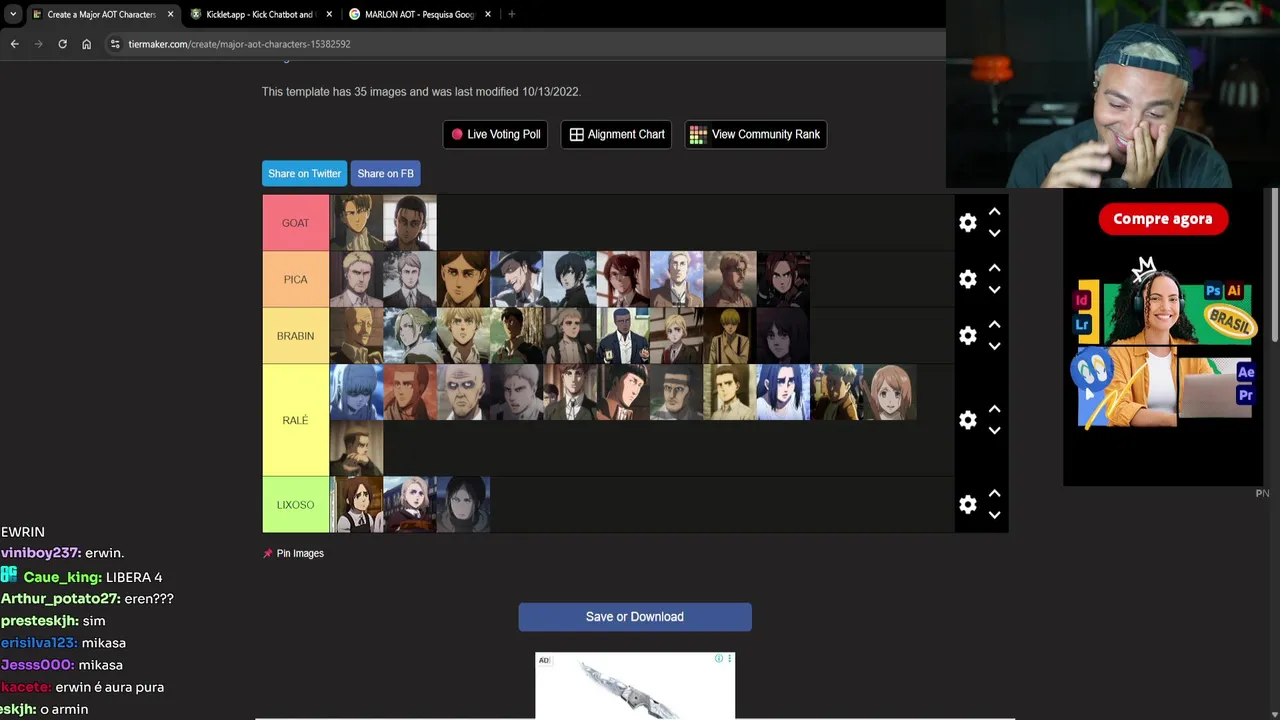Click the PICA tier color label
1280x720 pixels.
296,279
